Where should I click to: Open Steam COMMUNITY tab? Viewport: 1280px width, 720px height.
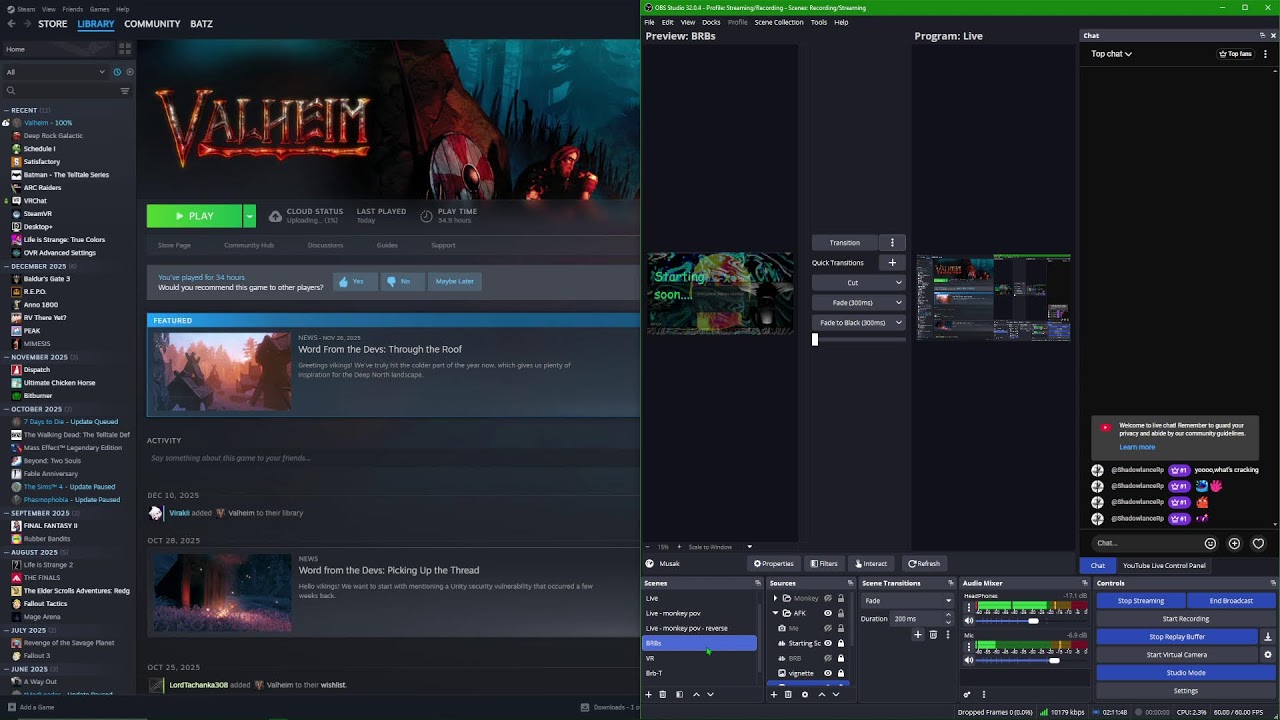(x=152, y=24)
